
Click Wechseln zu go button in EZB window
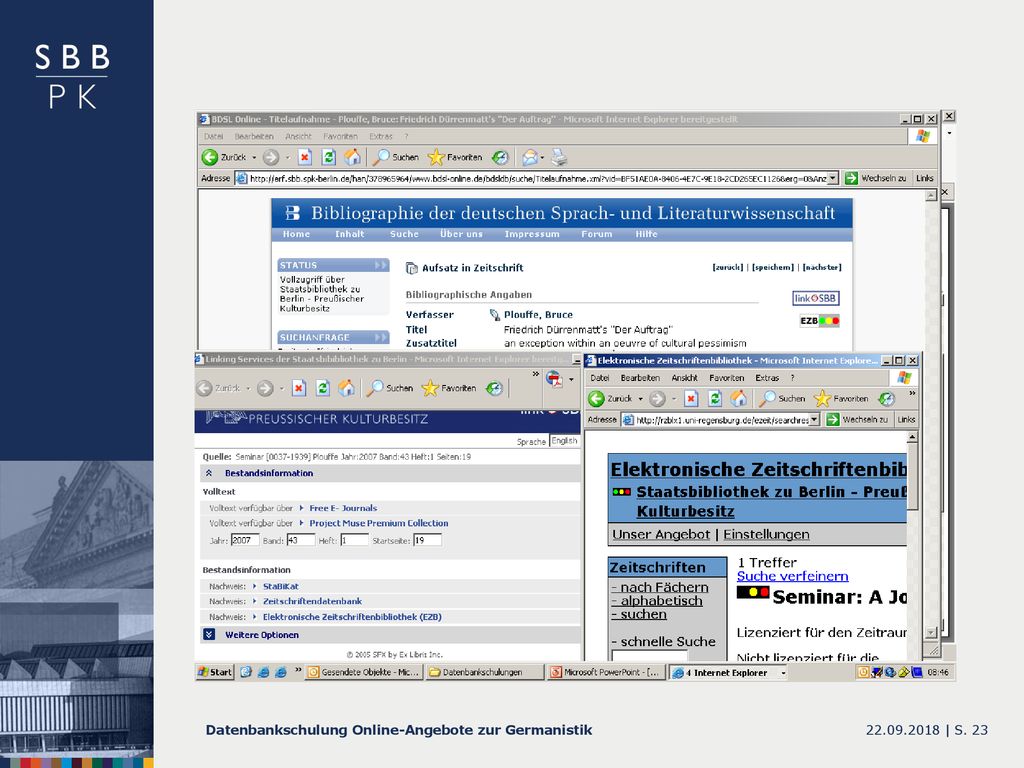point(857,419)
